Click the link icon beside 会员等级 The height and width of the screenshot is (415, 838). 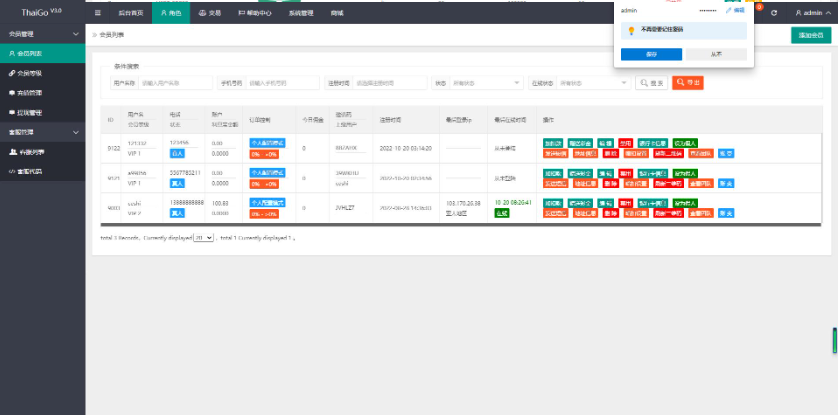click(x=12, y=73)
